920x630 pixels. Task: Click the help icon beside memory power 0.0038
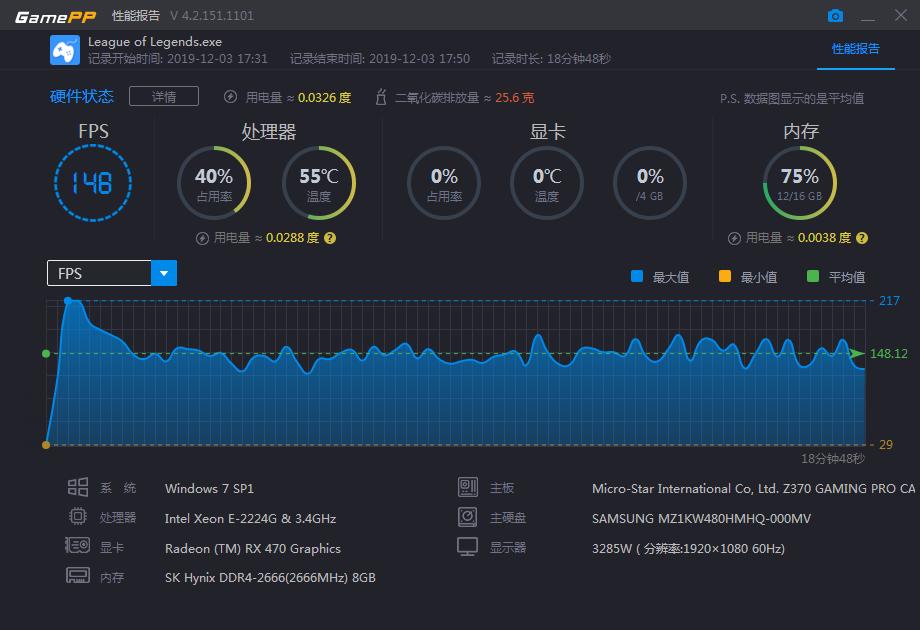pos(861,238)
